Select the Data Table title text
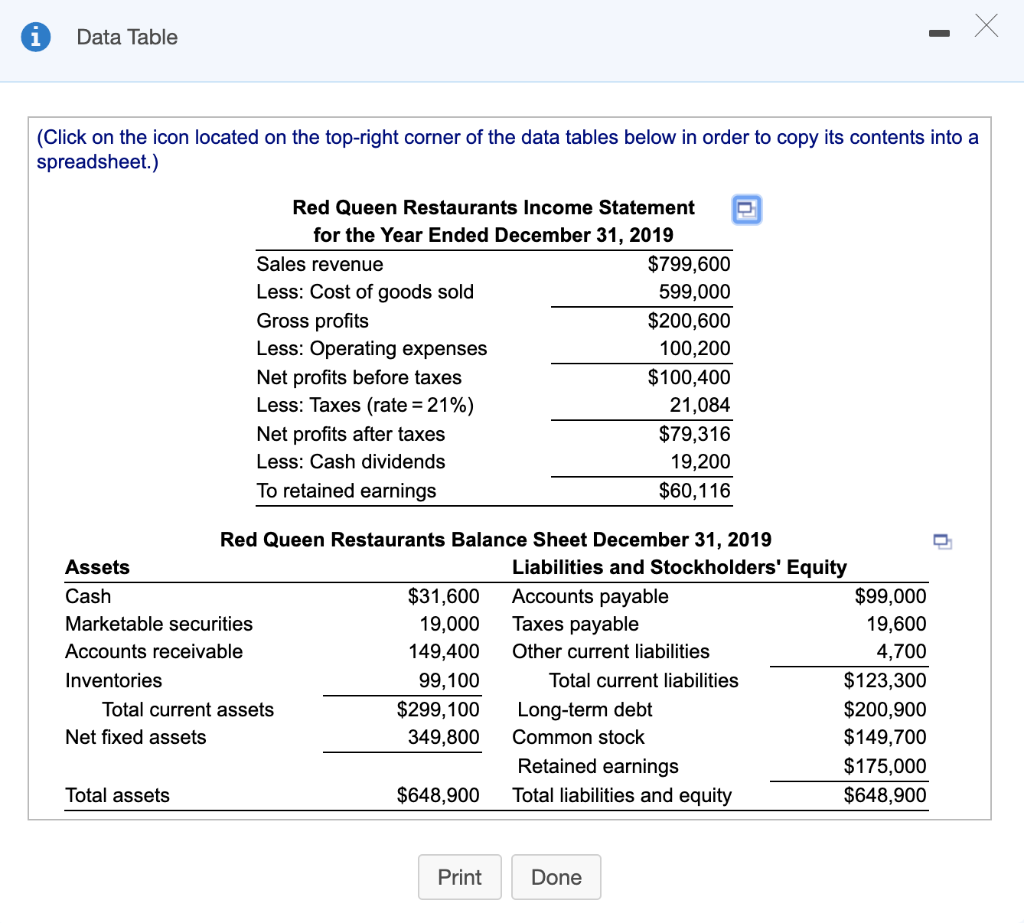The width and height of the screenshot is (1024, 923). pyautogui.click(x=127, y=37)
